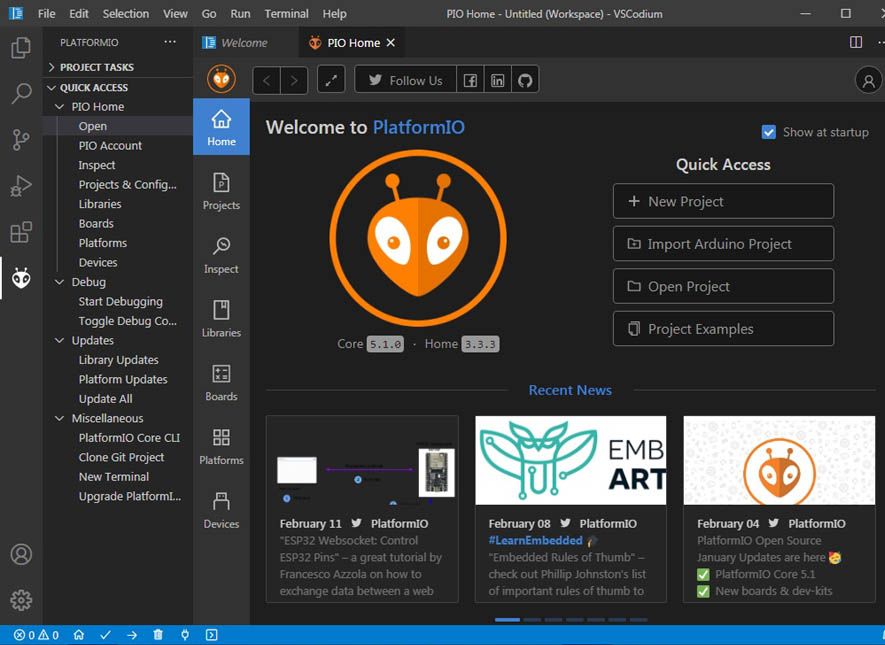Click Import Arduino Project button
The image size is (885, 645).
[723, 244]
